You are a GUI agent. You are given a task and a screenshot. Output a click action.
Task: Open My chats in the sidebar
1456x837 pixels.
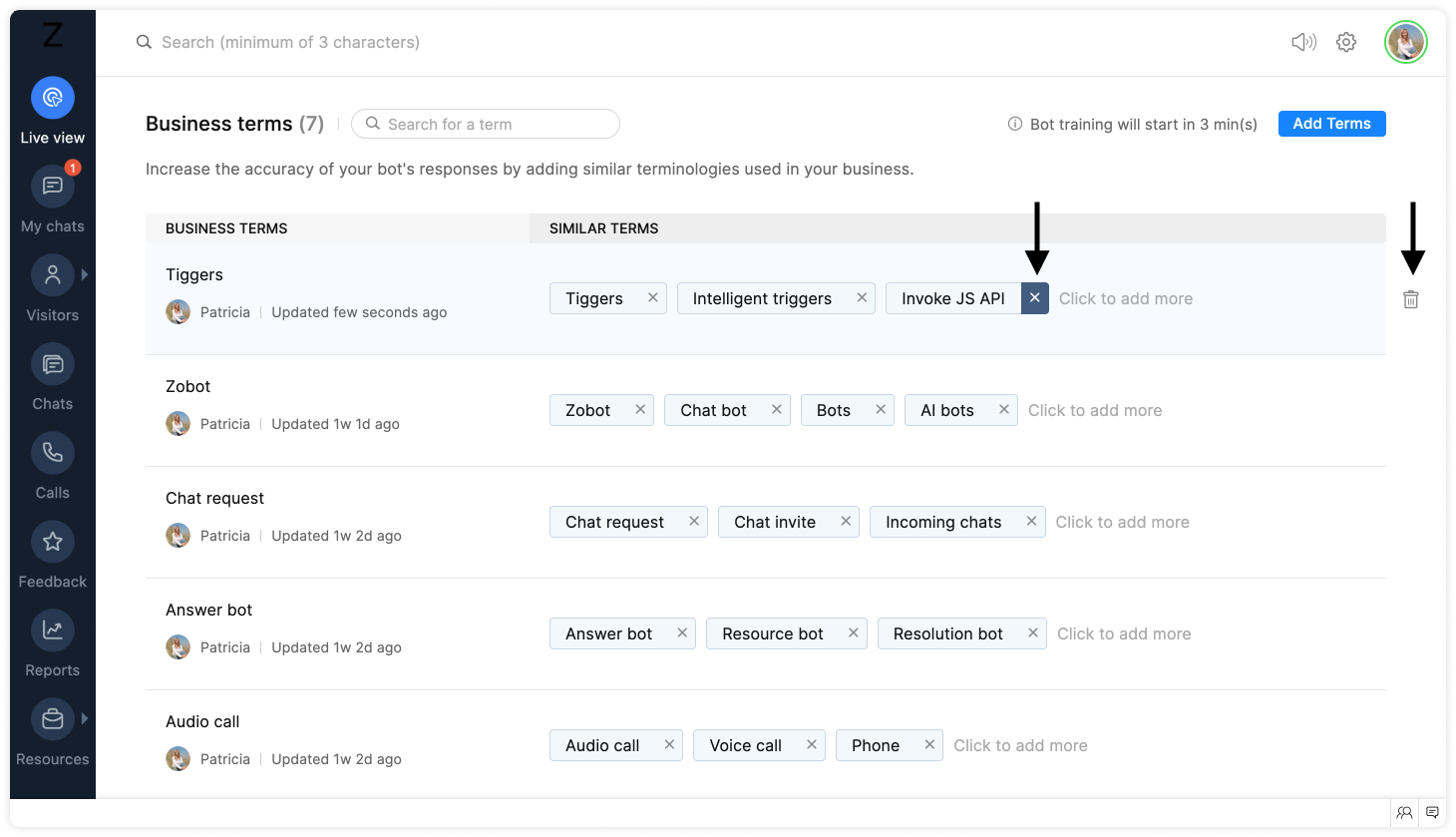pyautogui.click(x=53, y=187)
